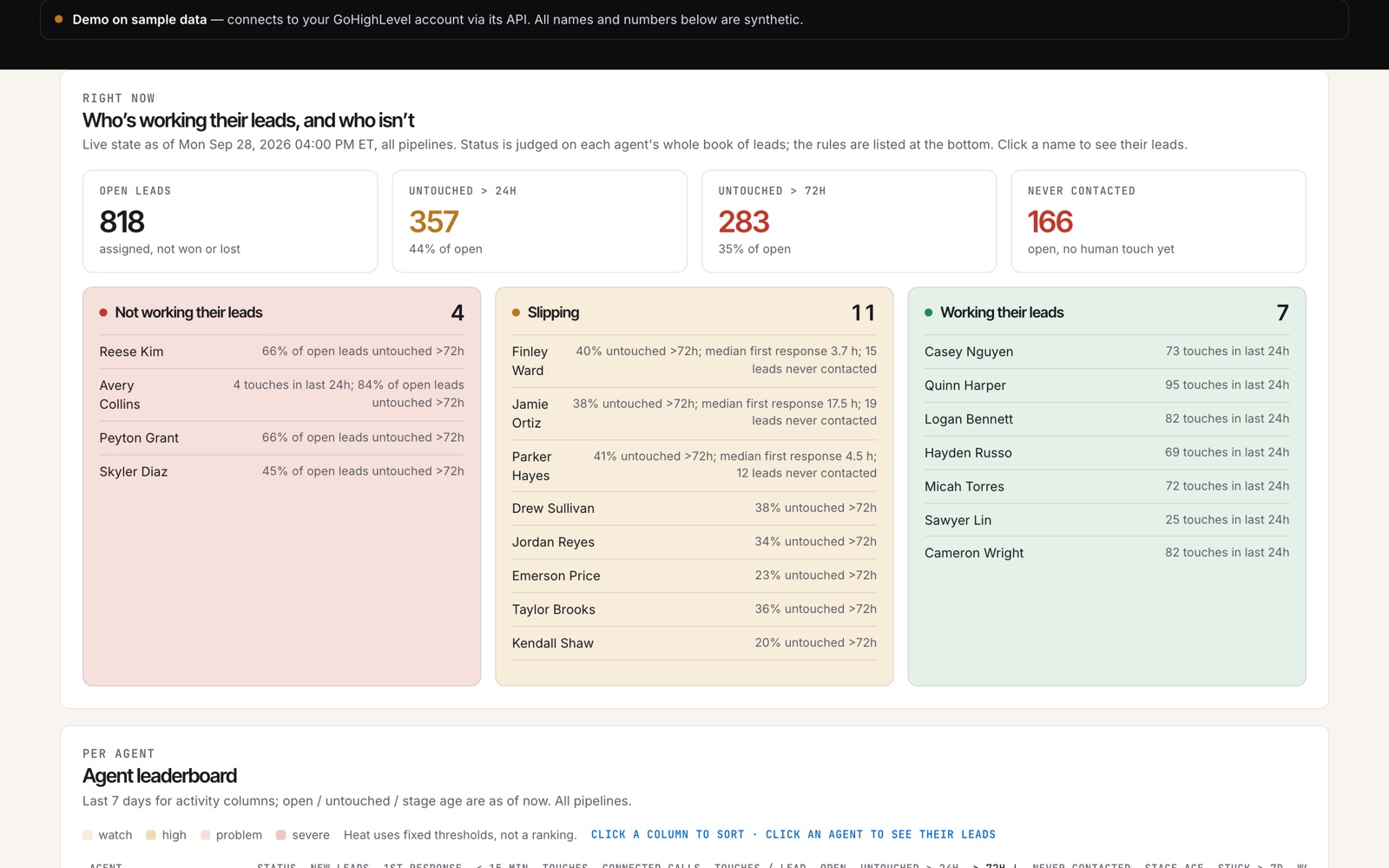Click the Open Leads 818 card
The width and height of the screenshot is (1389, 868).
point(230,221)
